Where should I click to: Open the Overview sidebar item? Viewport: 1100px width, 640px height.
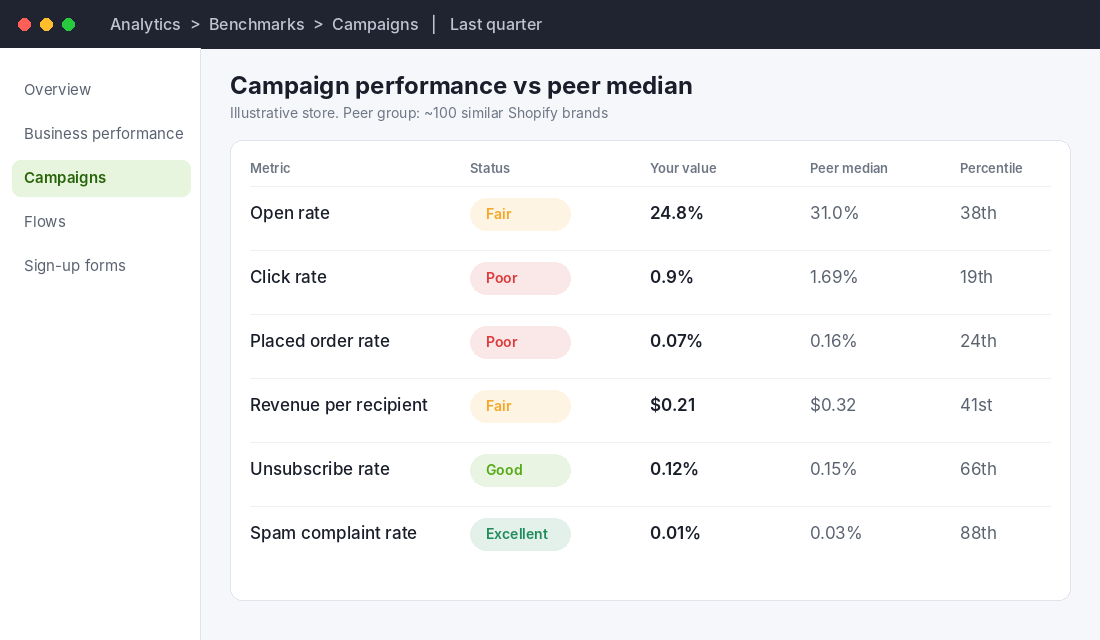pos(58,90)
